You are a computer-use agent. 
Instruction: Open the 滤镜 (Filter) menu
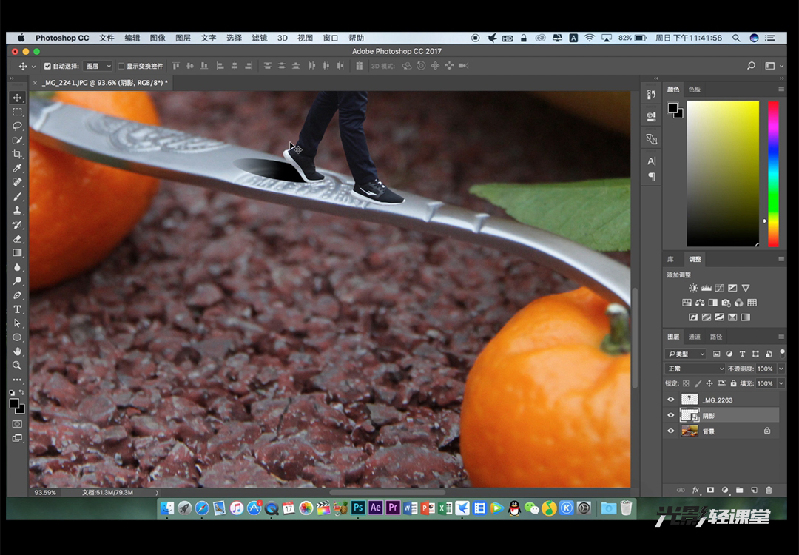tap(259, 38)
